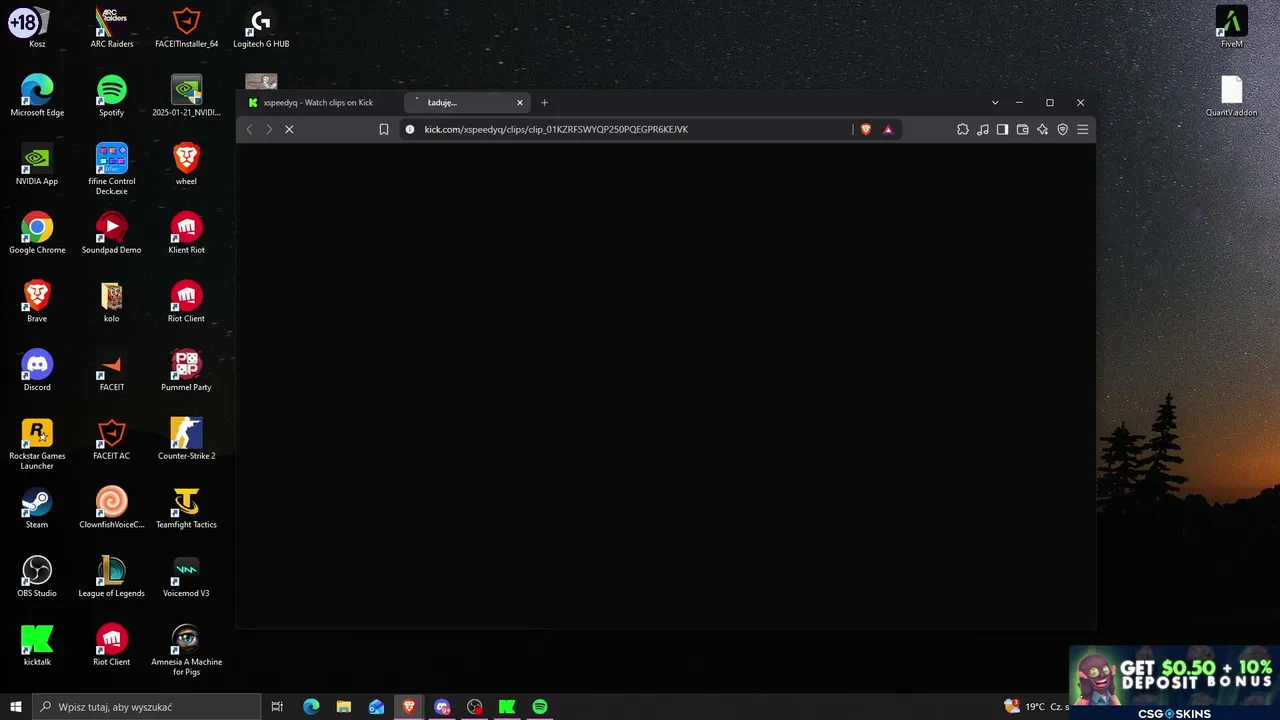Launch Google Chrome from desktop
This screenshot has width=1280, height=720.
click(x=37, y=234)
